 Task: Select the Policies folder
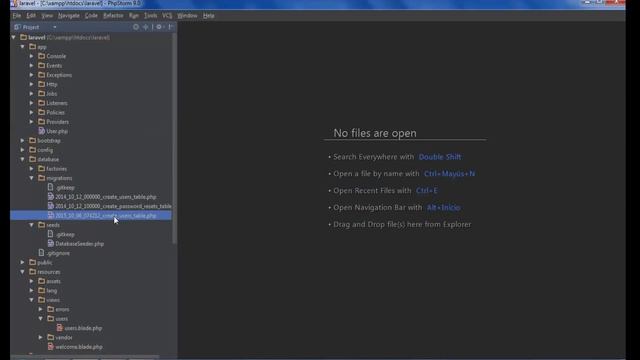pyautogui.click(x=55, y=112)
